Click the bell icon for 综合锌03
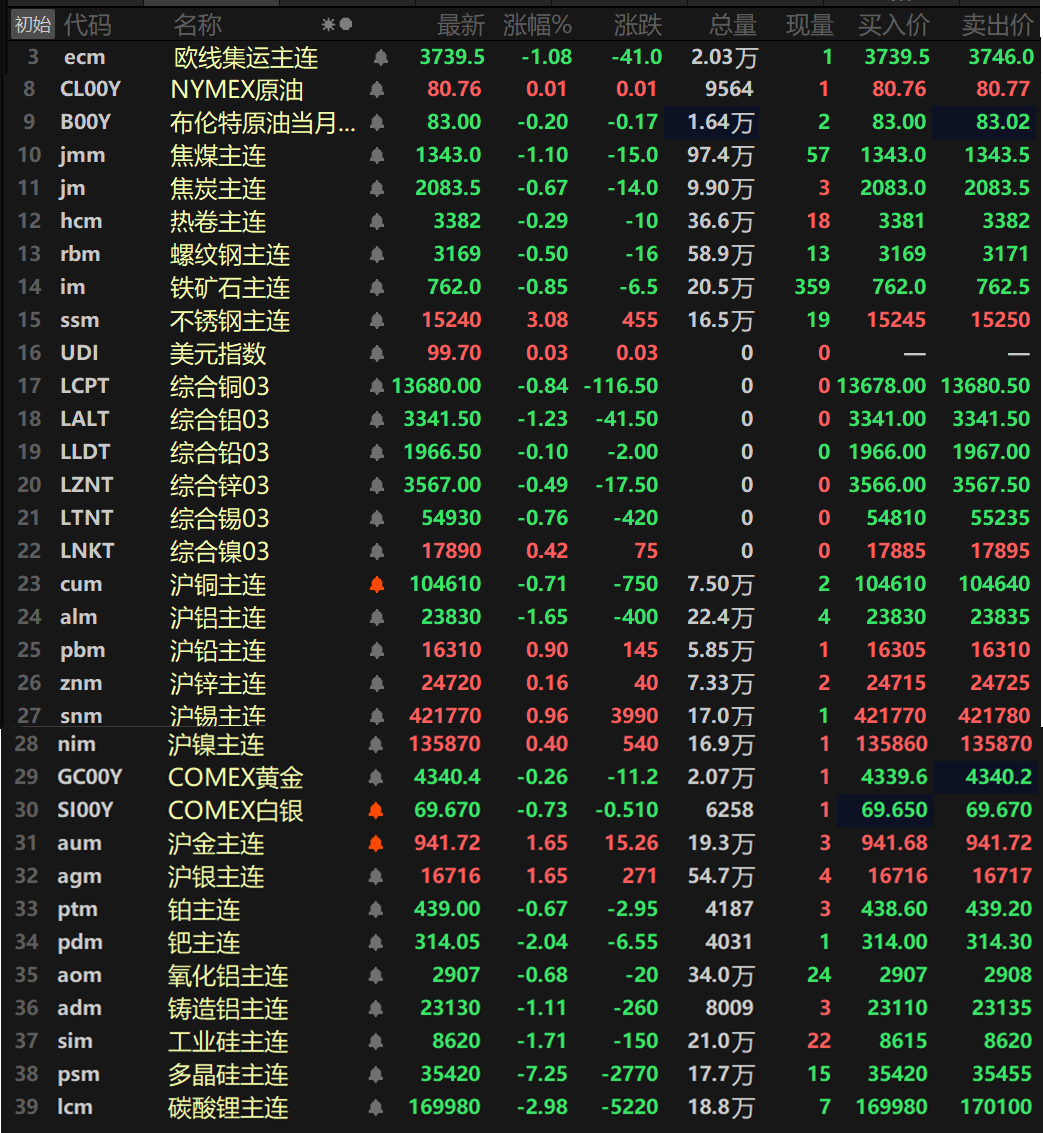This screenshot has height=1133, width=1043. (x=377, y=486)
